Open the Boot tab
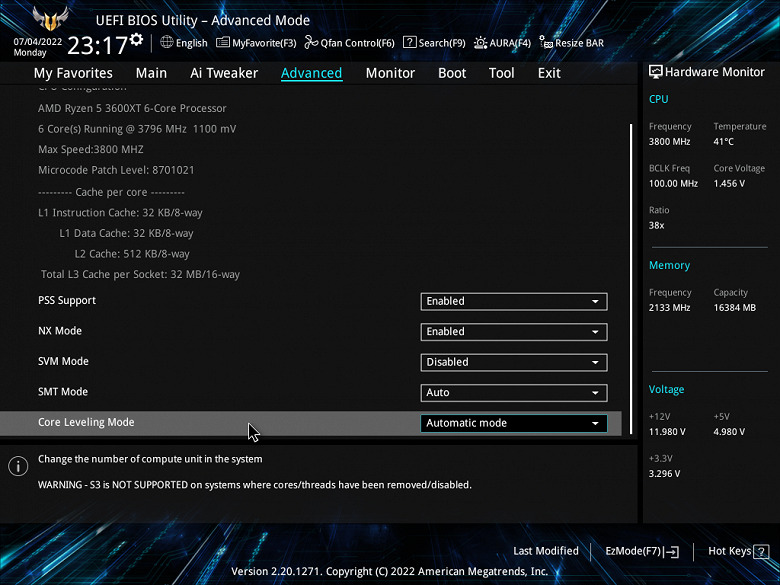 (x=452, y=73)
